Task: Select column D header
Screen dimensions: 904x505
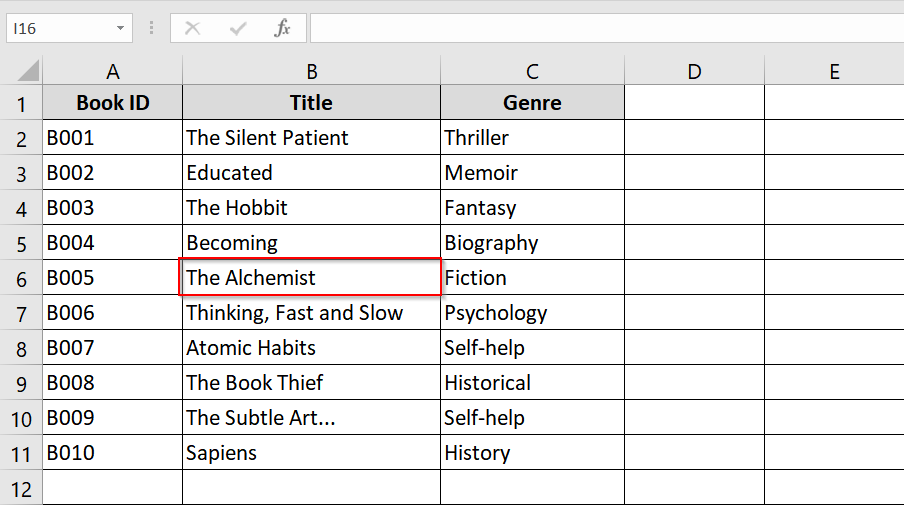Action: [x=694, y=71]
